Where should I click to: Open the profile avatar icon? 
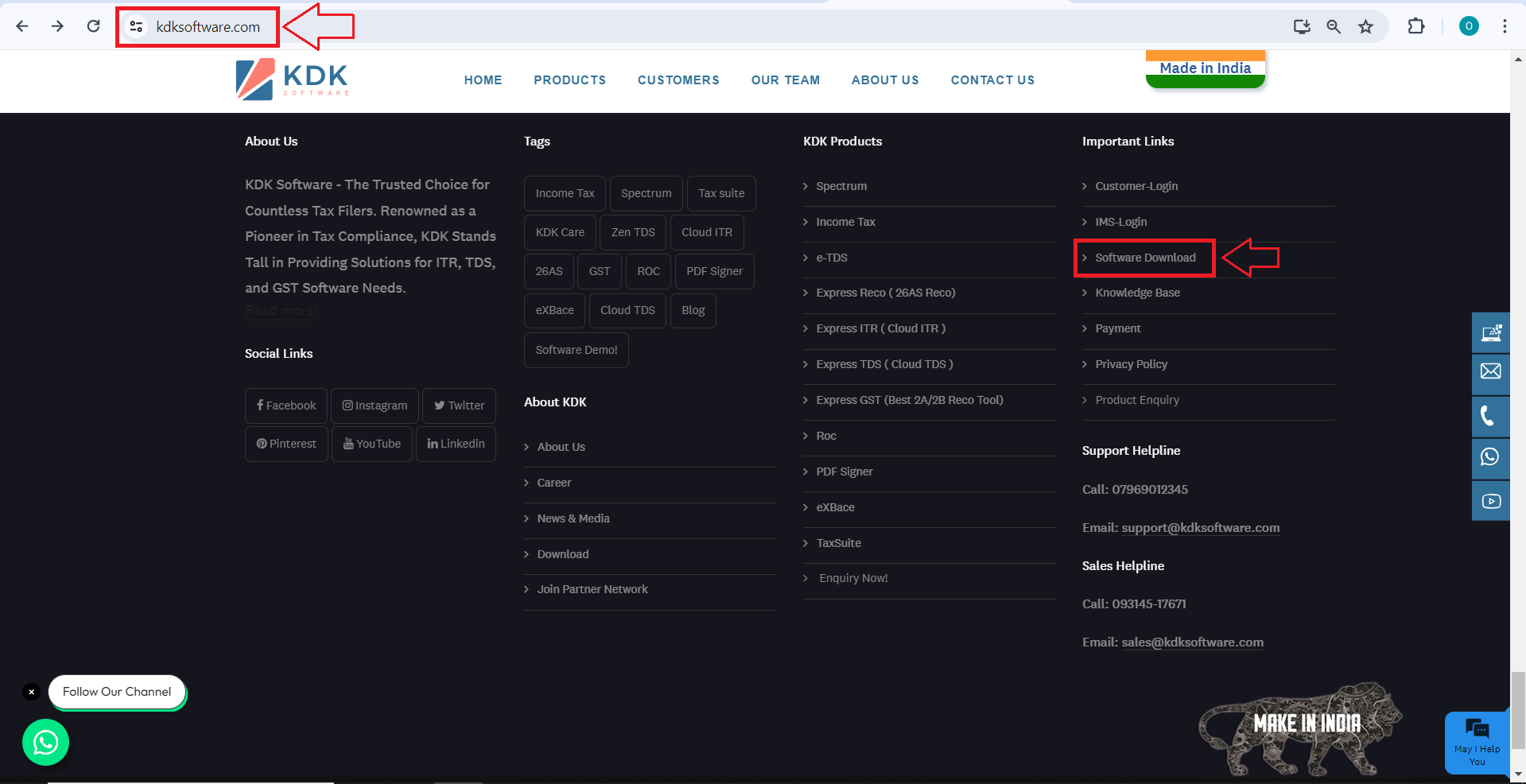tap(1469, 26)
